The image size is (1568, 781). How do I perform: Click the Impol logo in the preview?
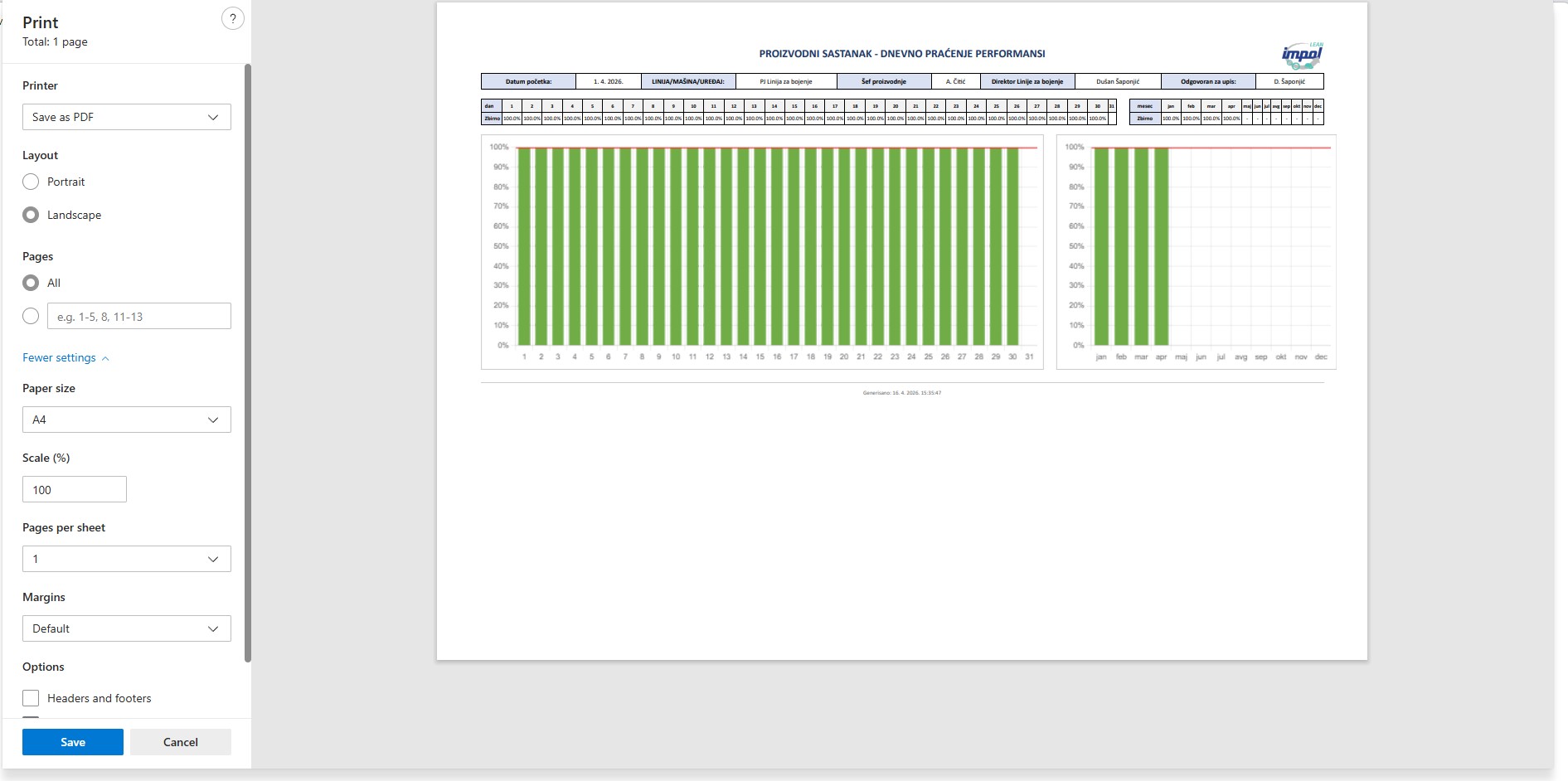pos(1302,55)
